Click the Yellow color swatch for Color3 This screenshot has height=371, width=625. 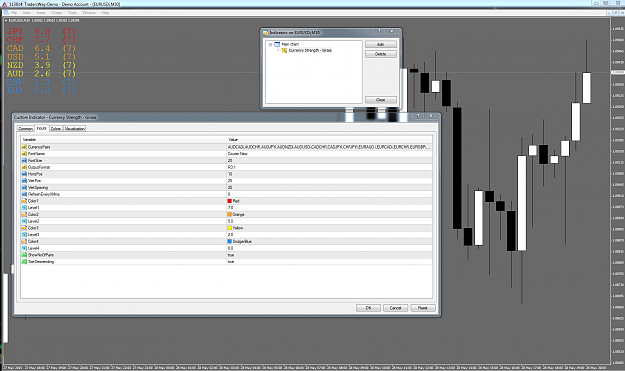click(x=230, y=228)
